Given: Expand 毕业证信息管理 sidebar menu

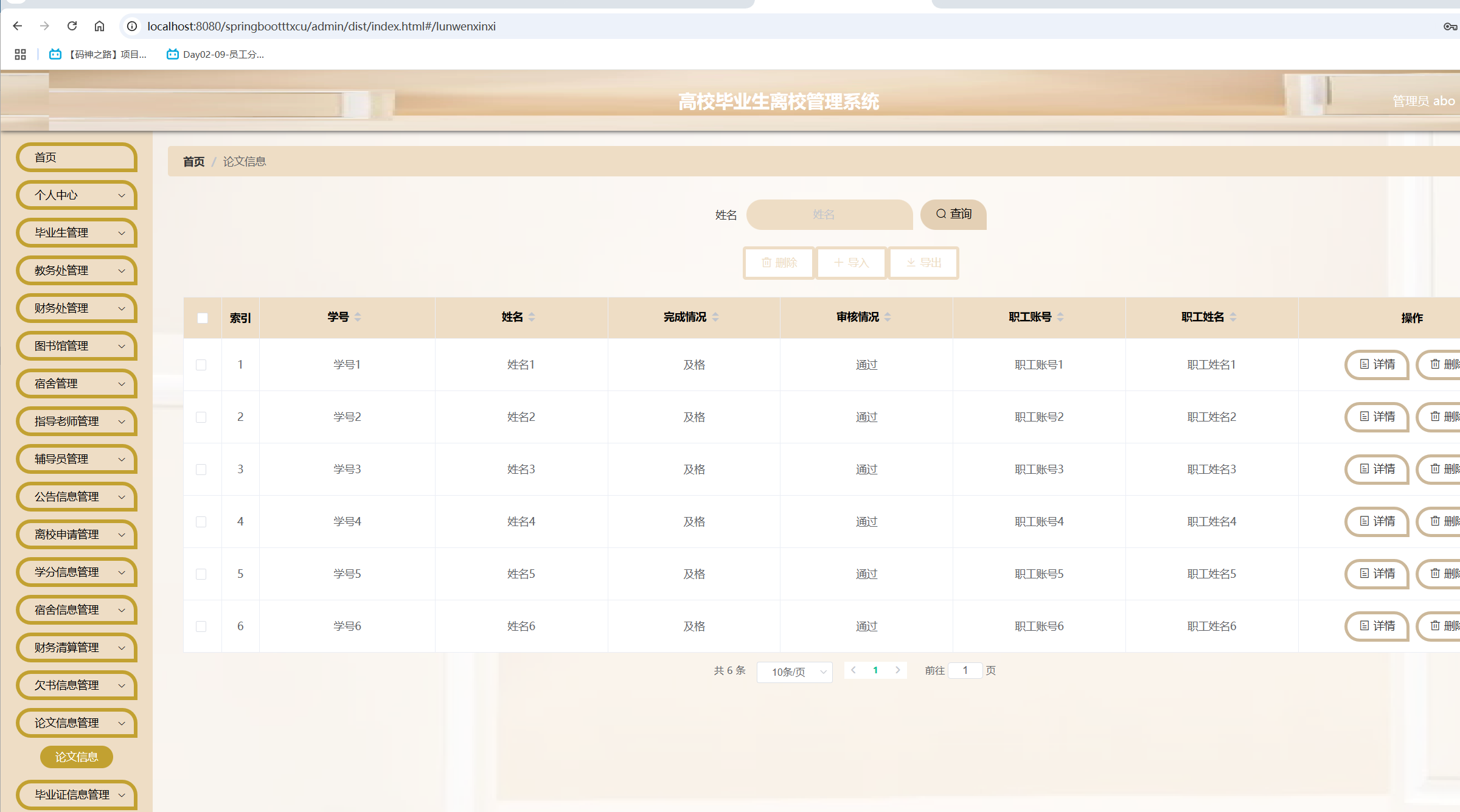Looking at the screenshot, I should (x=77, y=795).
